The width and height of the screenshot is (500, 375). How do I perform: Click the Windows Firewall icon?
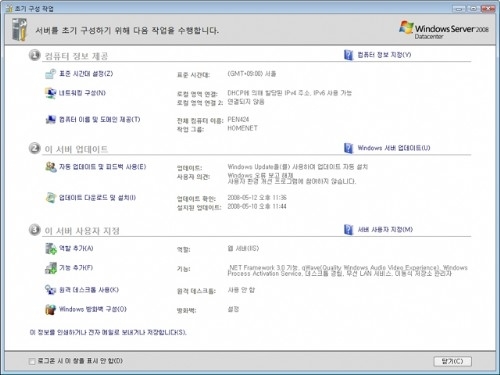click(50, 309)
